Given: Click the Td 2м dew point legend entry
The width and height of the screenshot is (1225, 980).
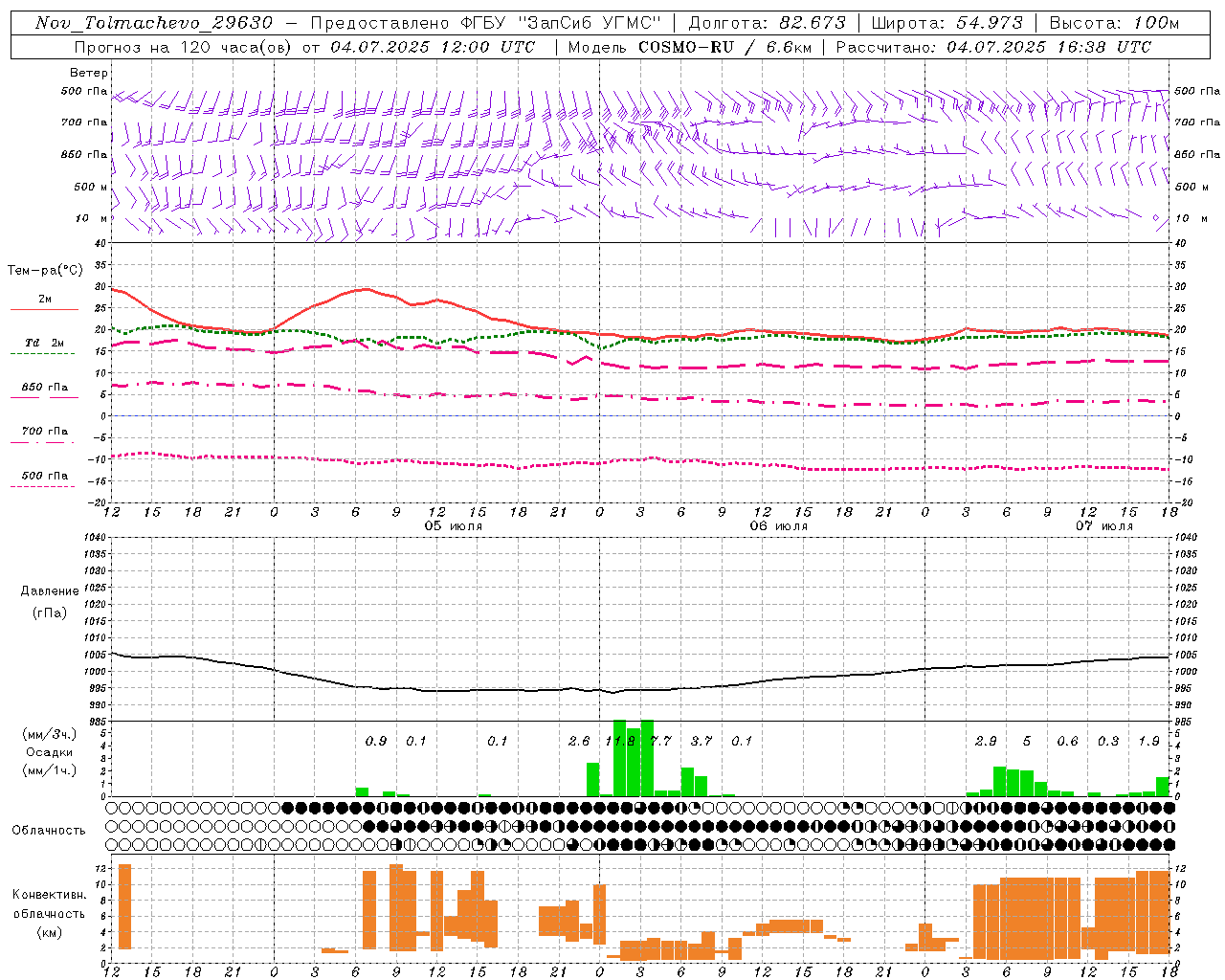Looking at the screenshot, I should [45, 343].
